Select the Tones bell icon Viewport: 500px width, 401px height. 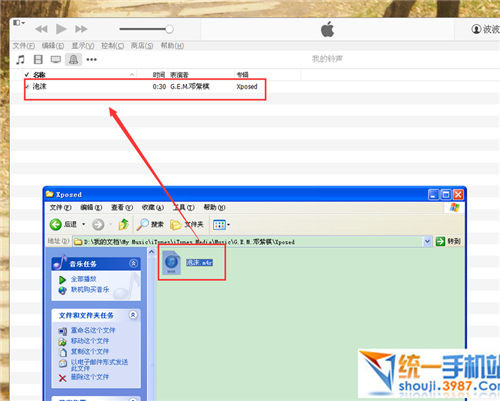(x=73, y=60)
